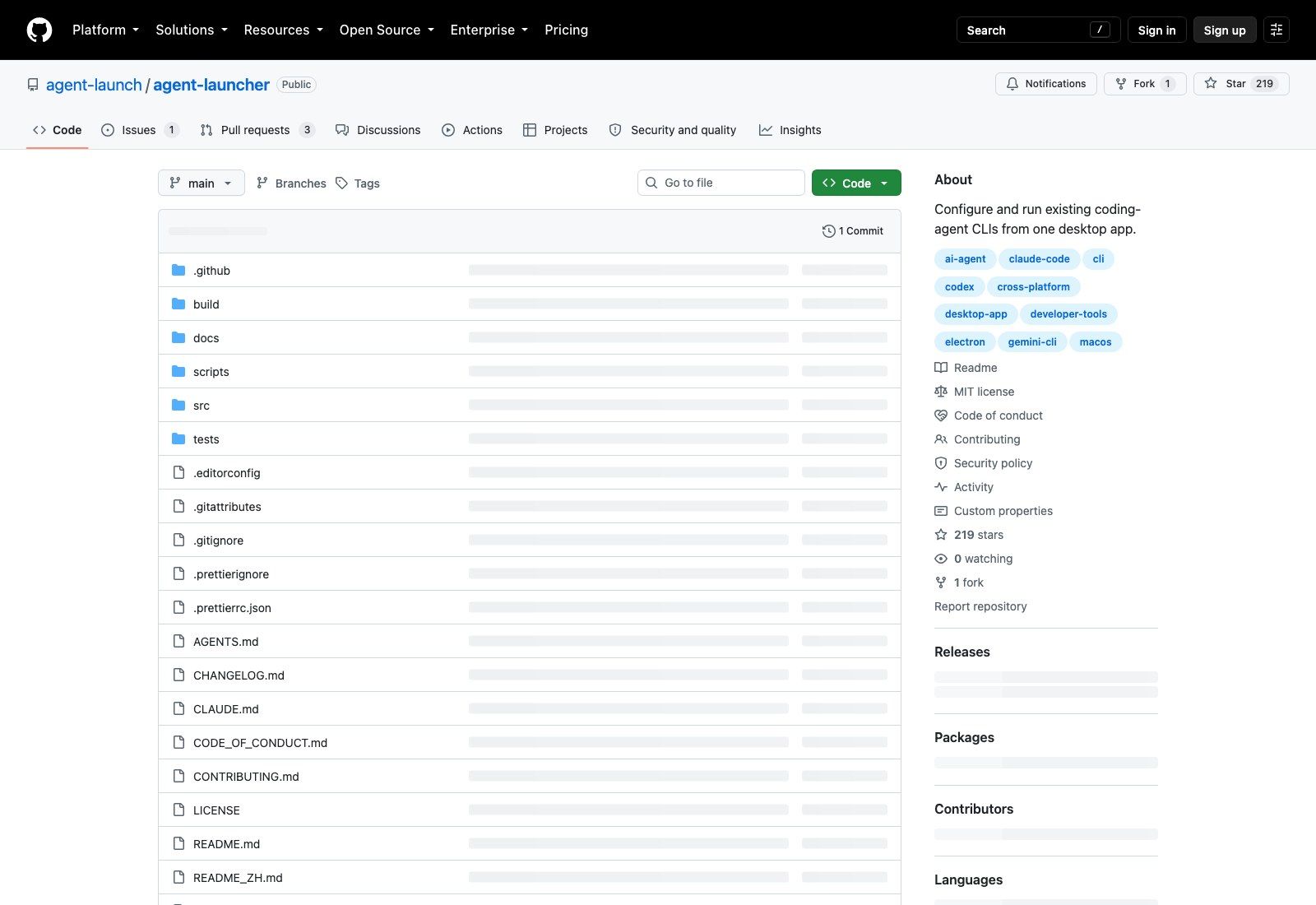Click the Tags icon

point(341,183)
